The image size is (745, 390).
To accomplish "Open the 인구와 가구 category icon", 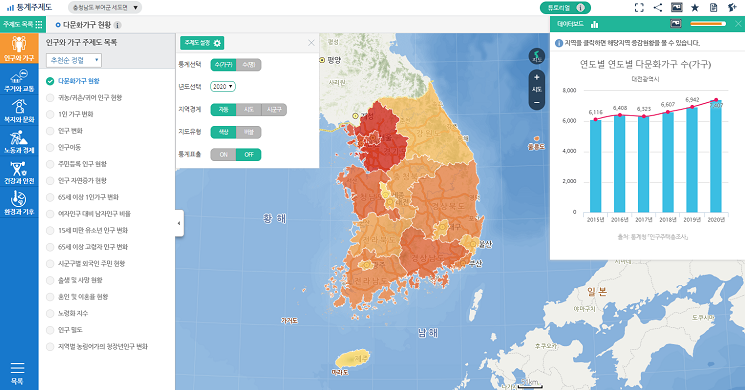I will click(x=19, y=48).
